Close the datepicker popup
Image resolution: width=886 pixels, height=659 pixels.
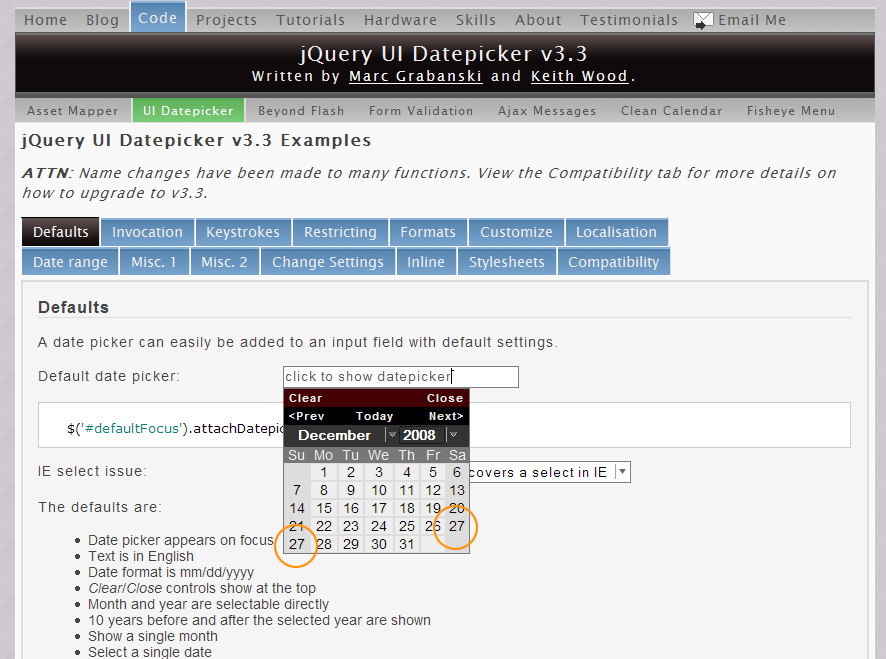click(445, 398)
